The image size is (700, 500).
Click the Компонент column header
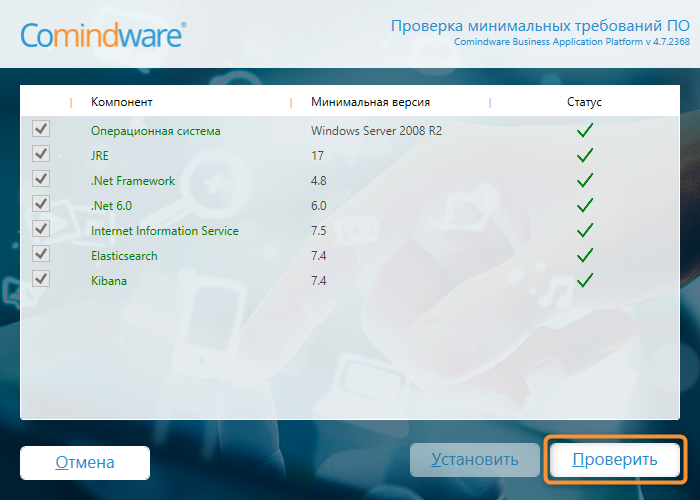121,102
